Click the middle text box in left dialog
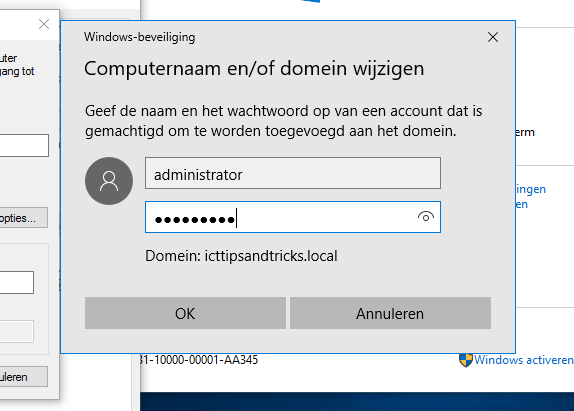The width and height of the screenshot is (574, 411). click(17, 282)
